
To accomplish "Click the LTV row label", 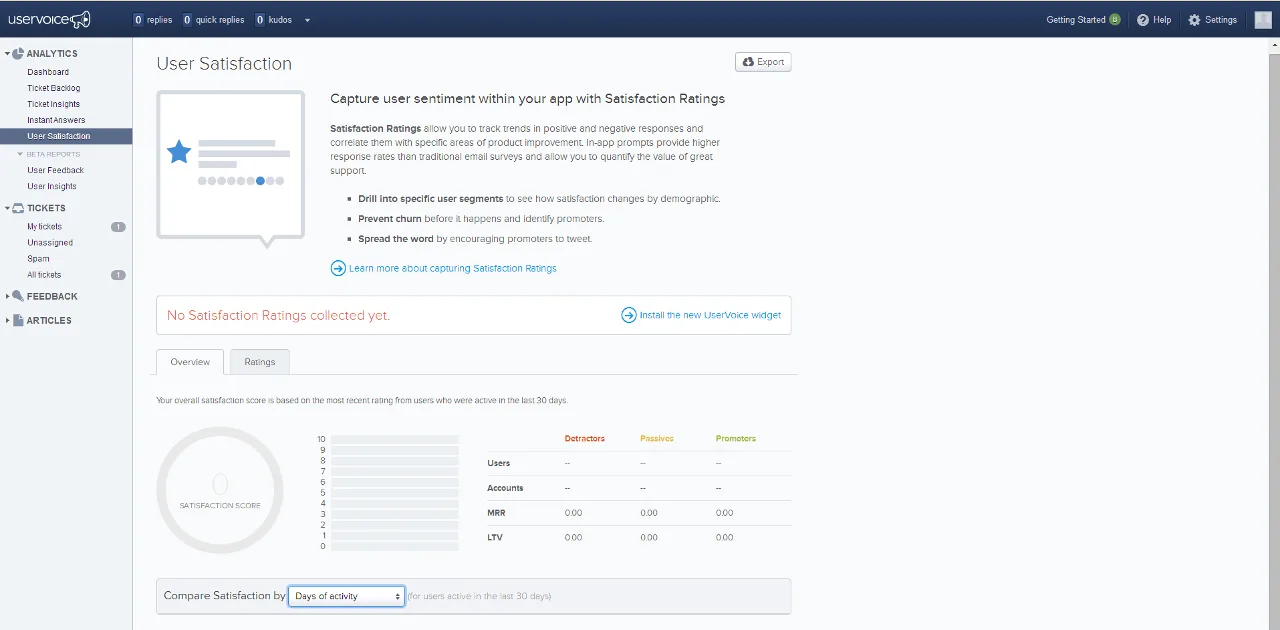I will click(495, 537).
